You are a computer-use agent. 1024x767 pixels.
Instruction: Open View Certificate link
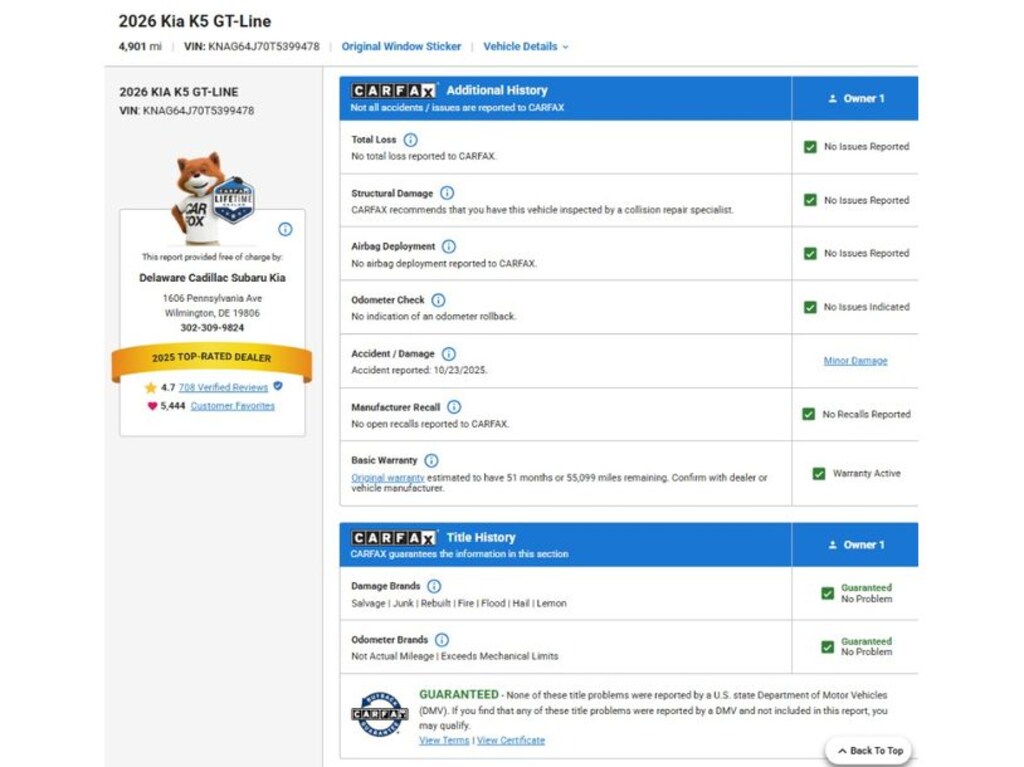(x=511, y=740)
